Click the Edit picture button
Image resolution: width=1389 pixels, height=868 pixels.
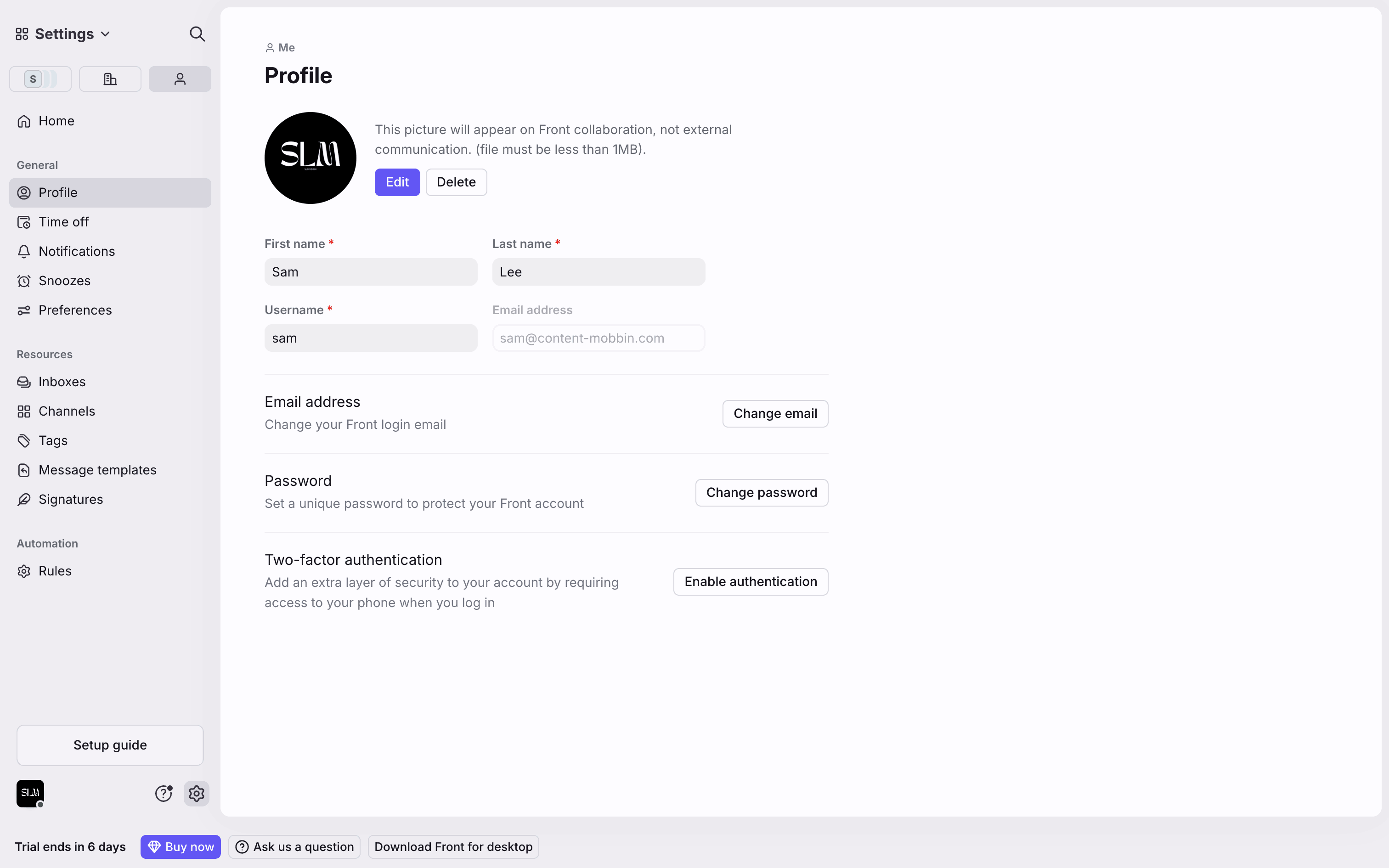coord(397,182)
